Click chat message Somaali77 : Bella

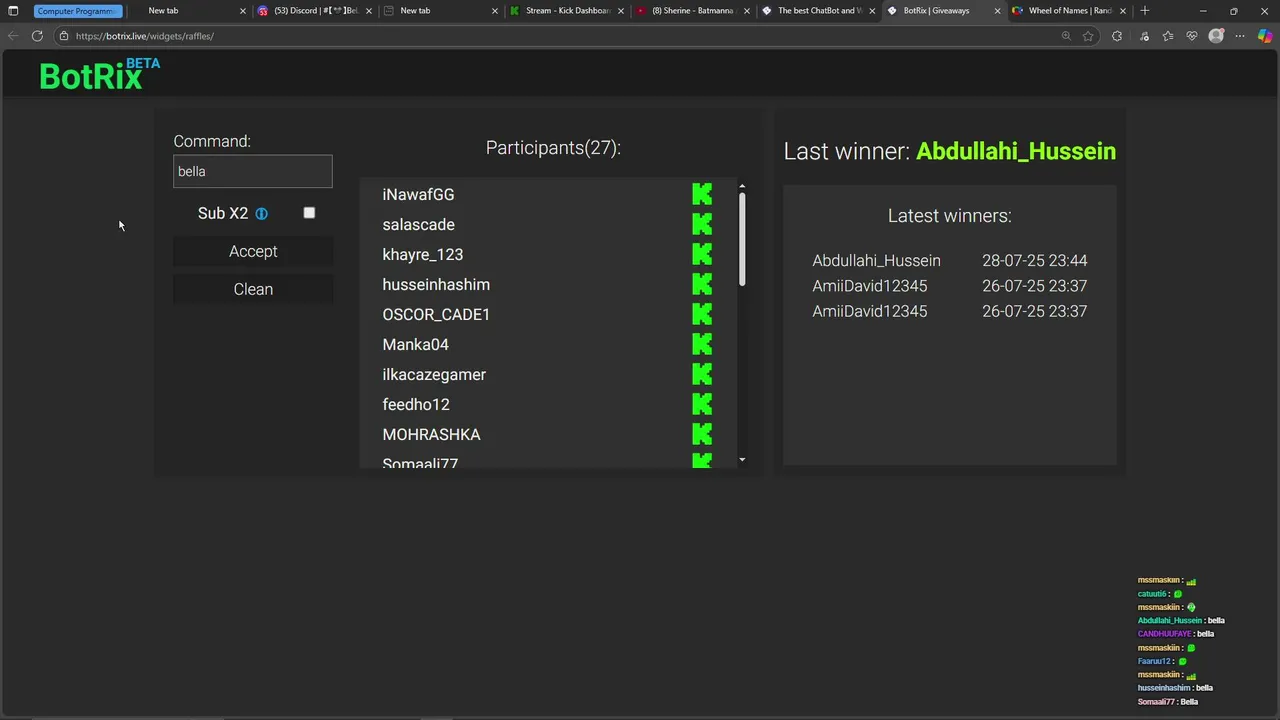coord(1167,702)
